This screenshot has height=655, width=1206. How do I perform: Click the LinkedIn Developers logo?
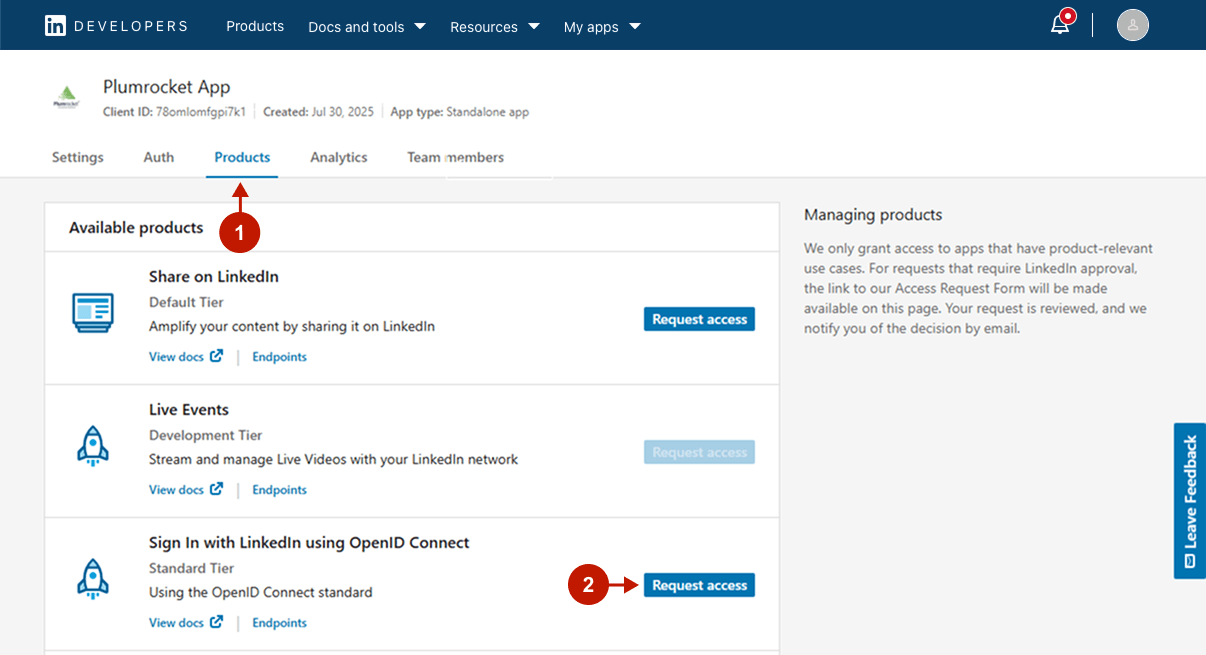pos(115,26)
